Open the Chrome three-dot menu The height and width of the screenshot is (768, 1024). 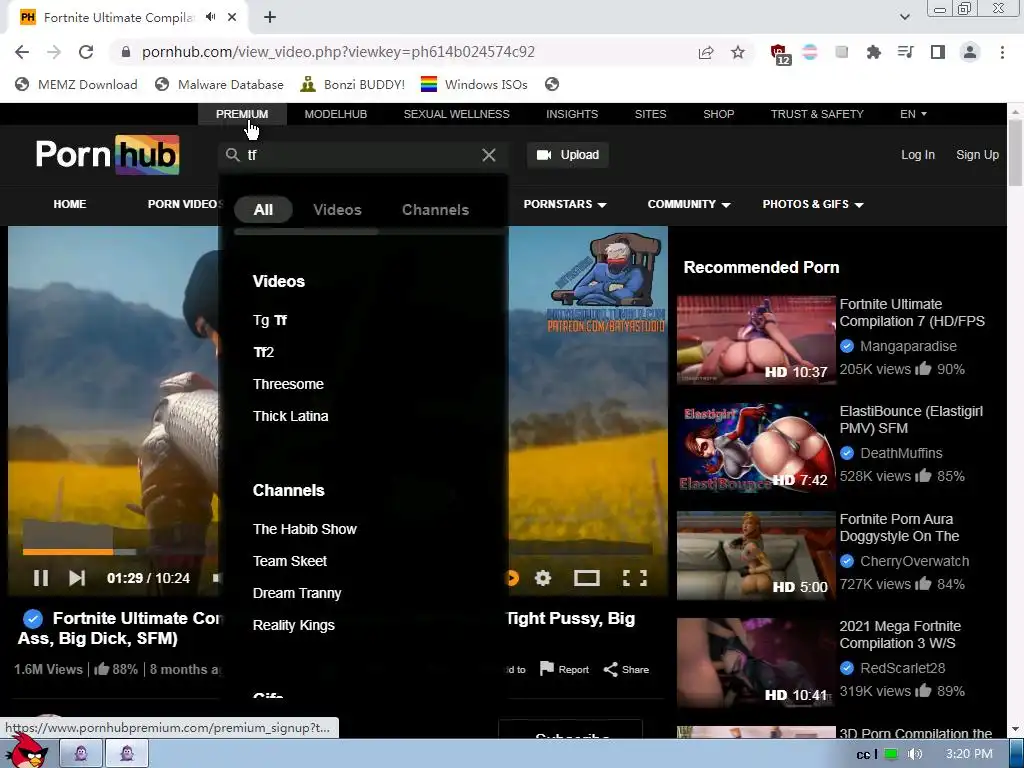1002,52
